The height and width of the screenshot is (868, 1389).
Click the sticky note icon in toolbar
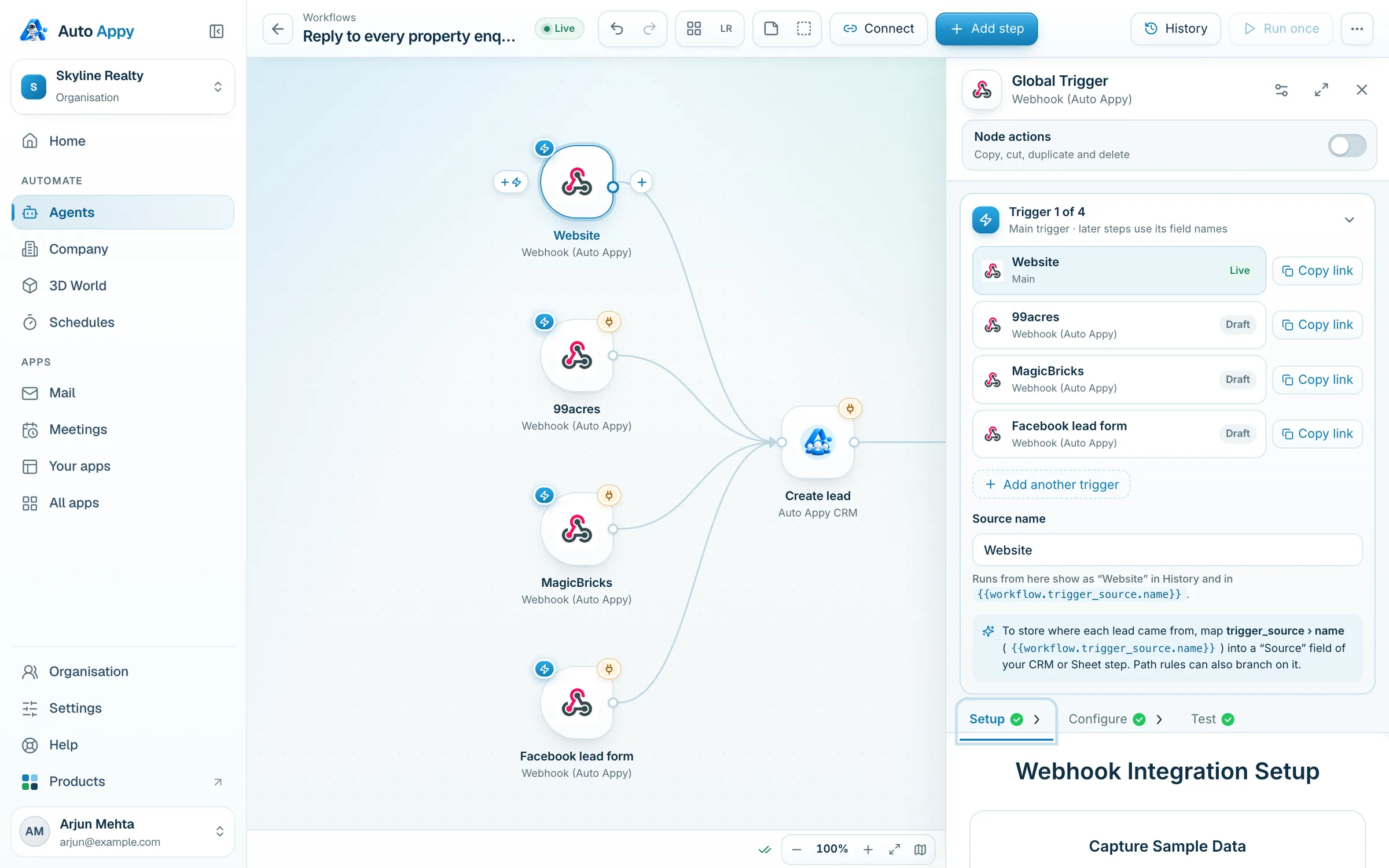771,28
